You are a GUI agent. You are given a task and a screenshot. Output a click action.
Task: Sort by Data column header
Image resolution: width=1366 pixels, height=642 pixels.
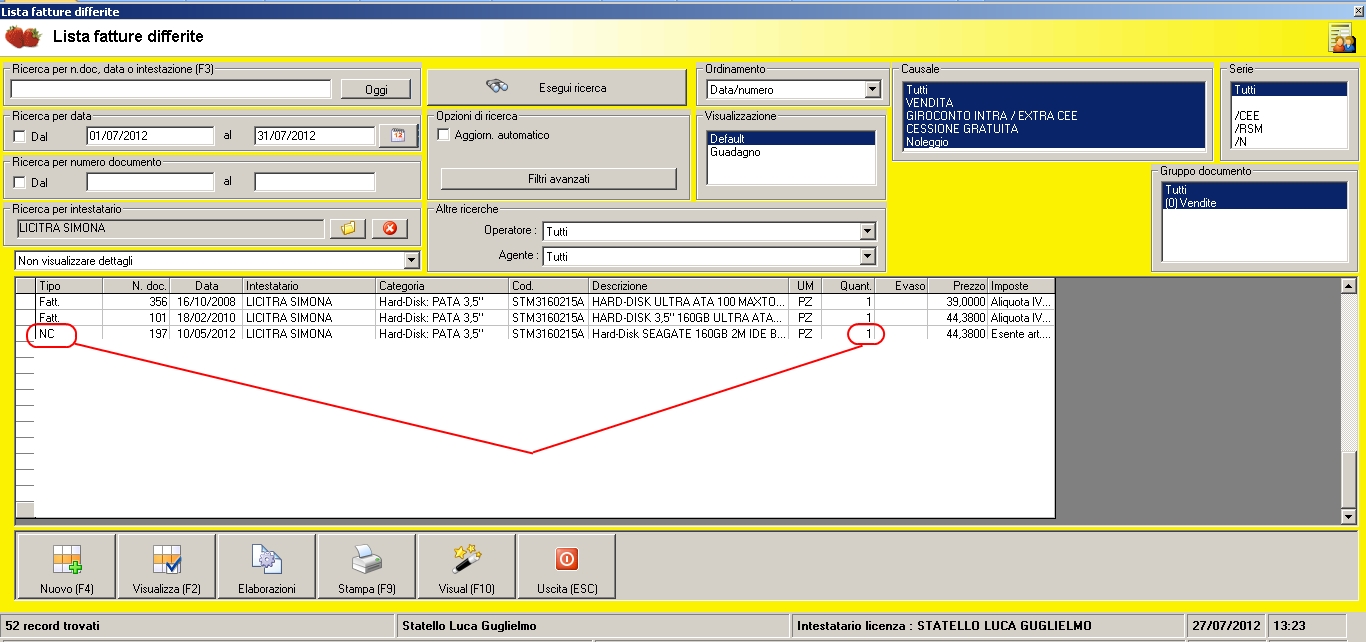click(206, 286)
